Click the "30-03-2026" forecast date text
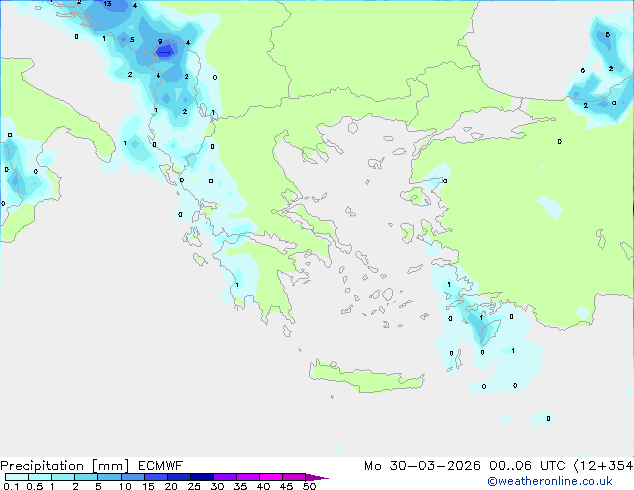Screen dimensions: 634x490 pos(435,466)
